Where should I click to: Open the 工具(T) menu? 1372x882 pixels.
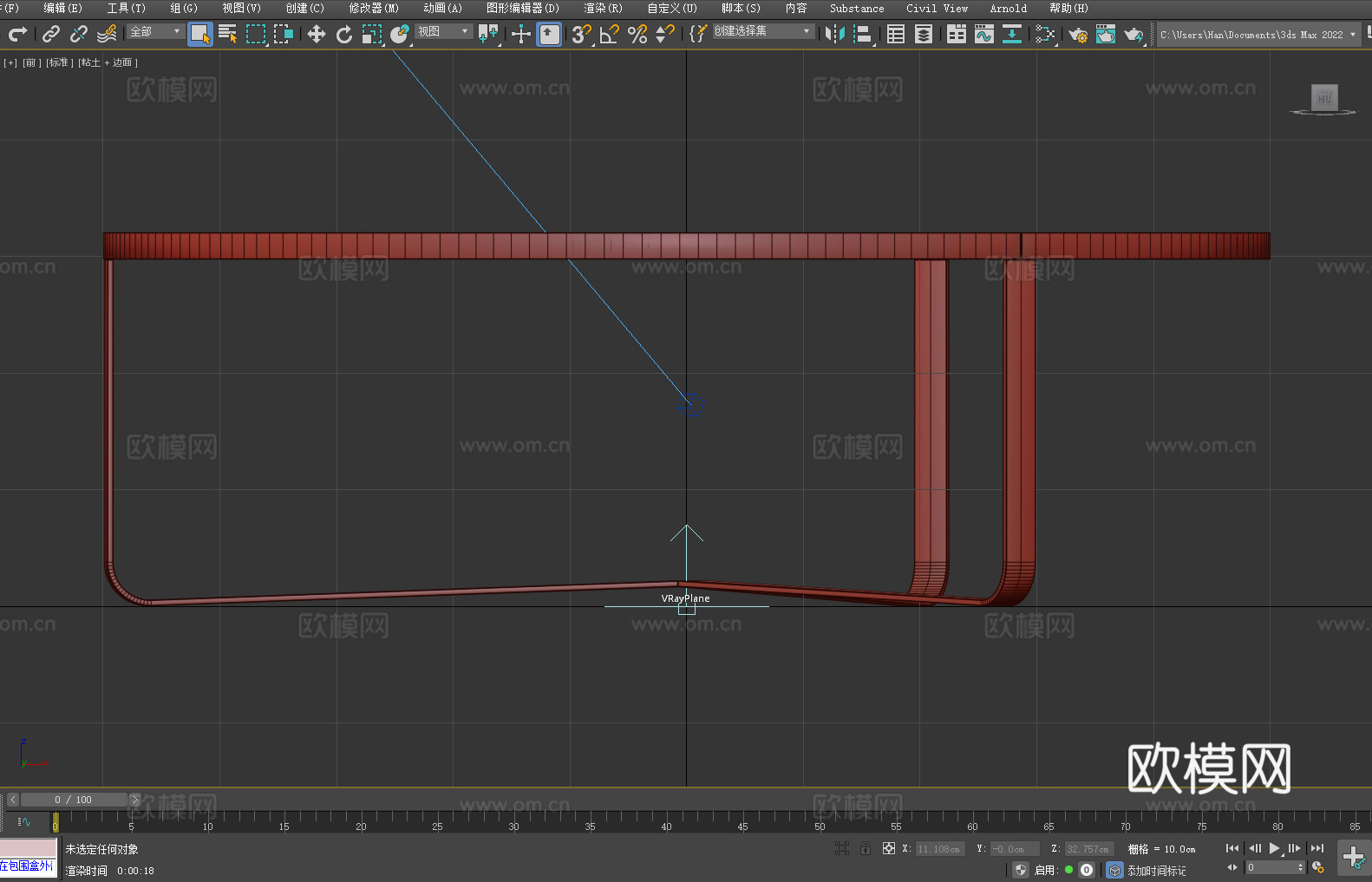127,8
